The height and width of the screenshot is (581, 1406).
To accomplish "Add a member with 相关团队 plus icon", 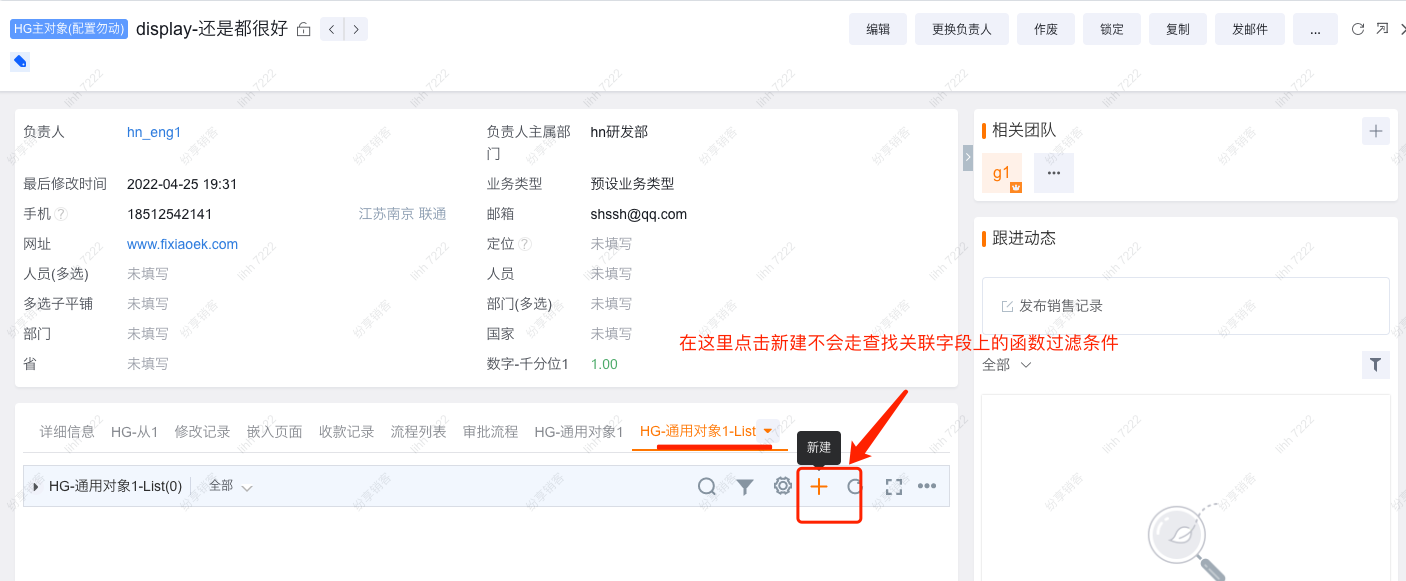I will tap(1376, 131).
